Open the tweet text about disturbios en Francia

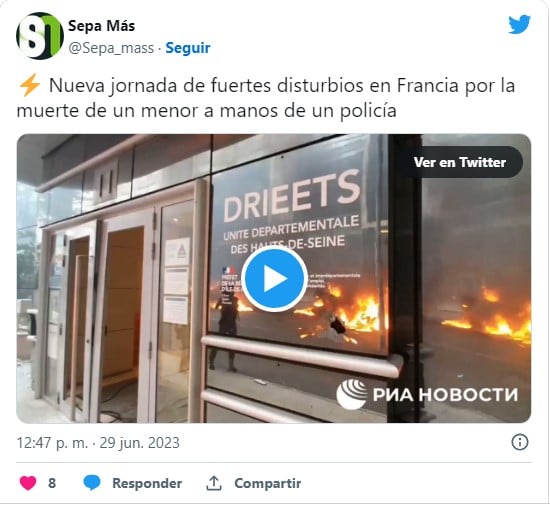click(266, 98)
